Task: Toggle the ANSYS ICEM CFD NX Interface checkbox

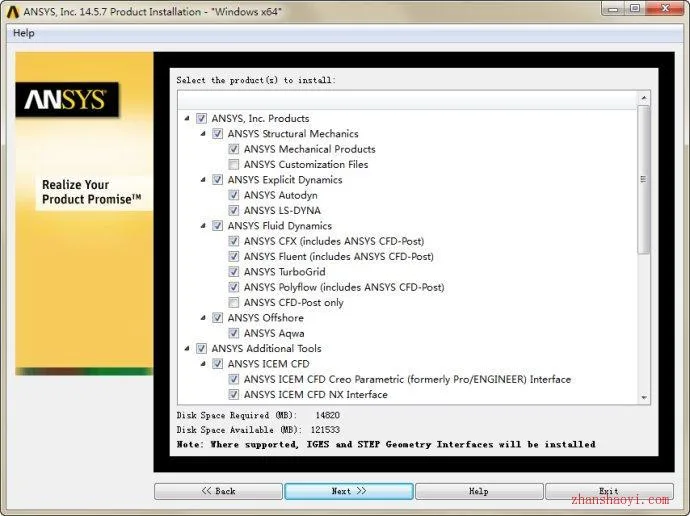Action: coord(234,395)
